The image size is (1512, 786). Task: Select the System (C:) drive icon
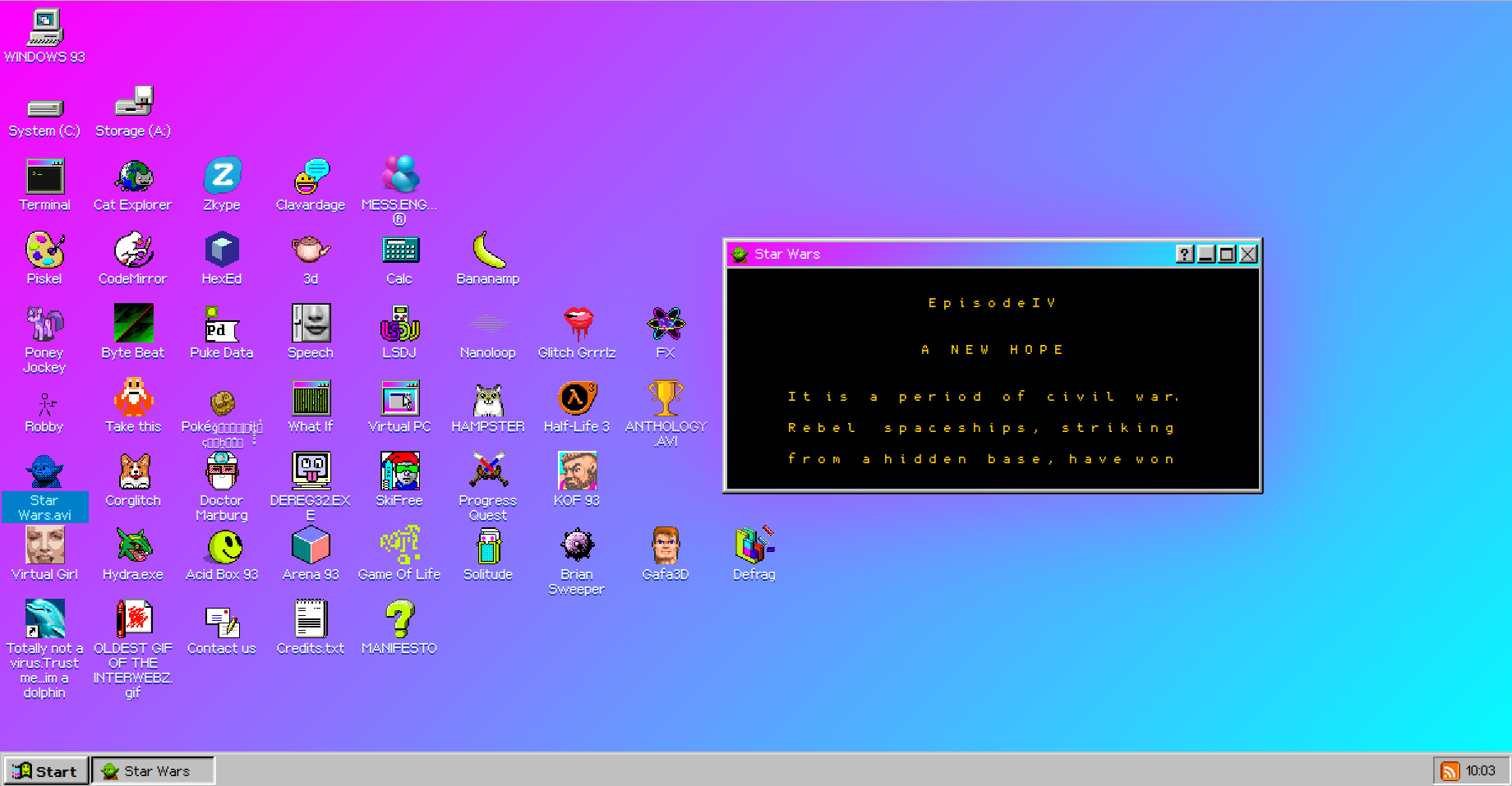click(44, 108)
